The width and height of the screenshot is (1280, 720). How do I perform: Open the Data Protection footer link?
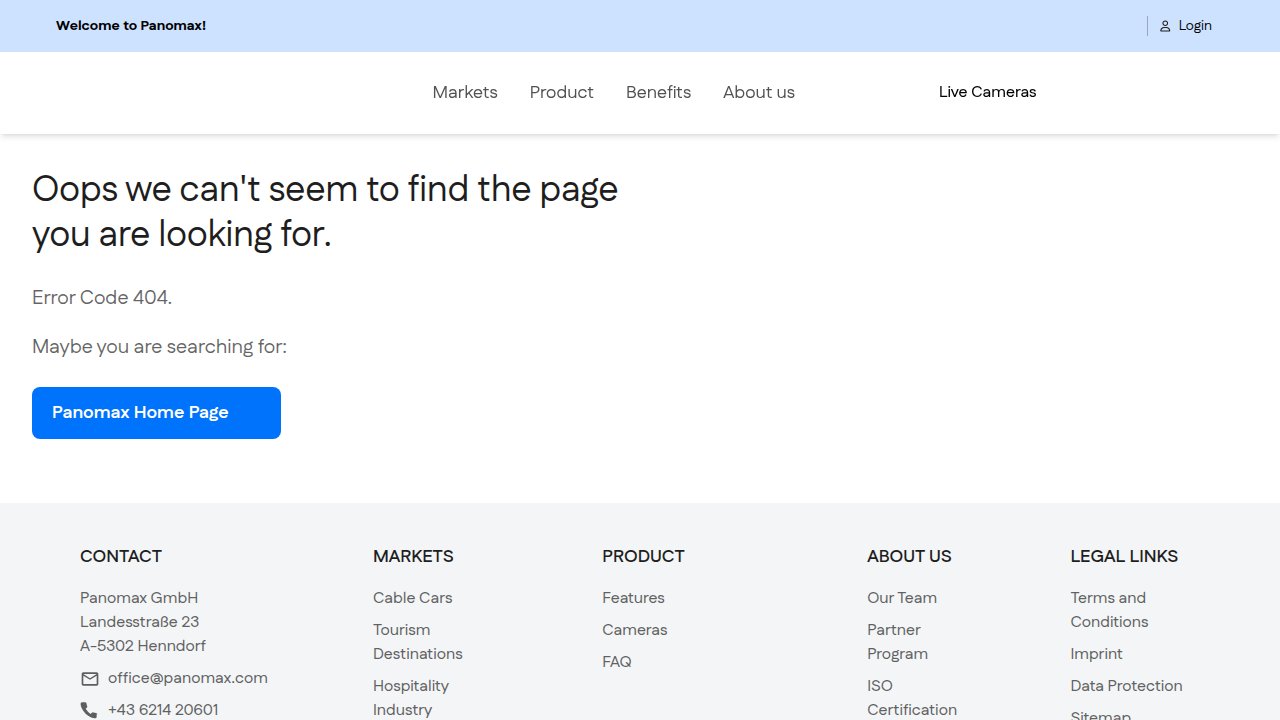[x=1126, y=686]
